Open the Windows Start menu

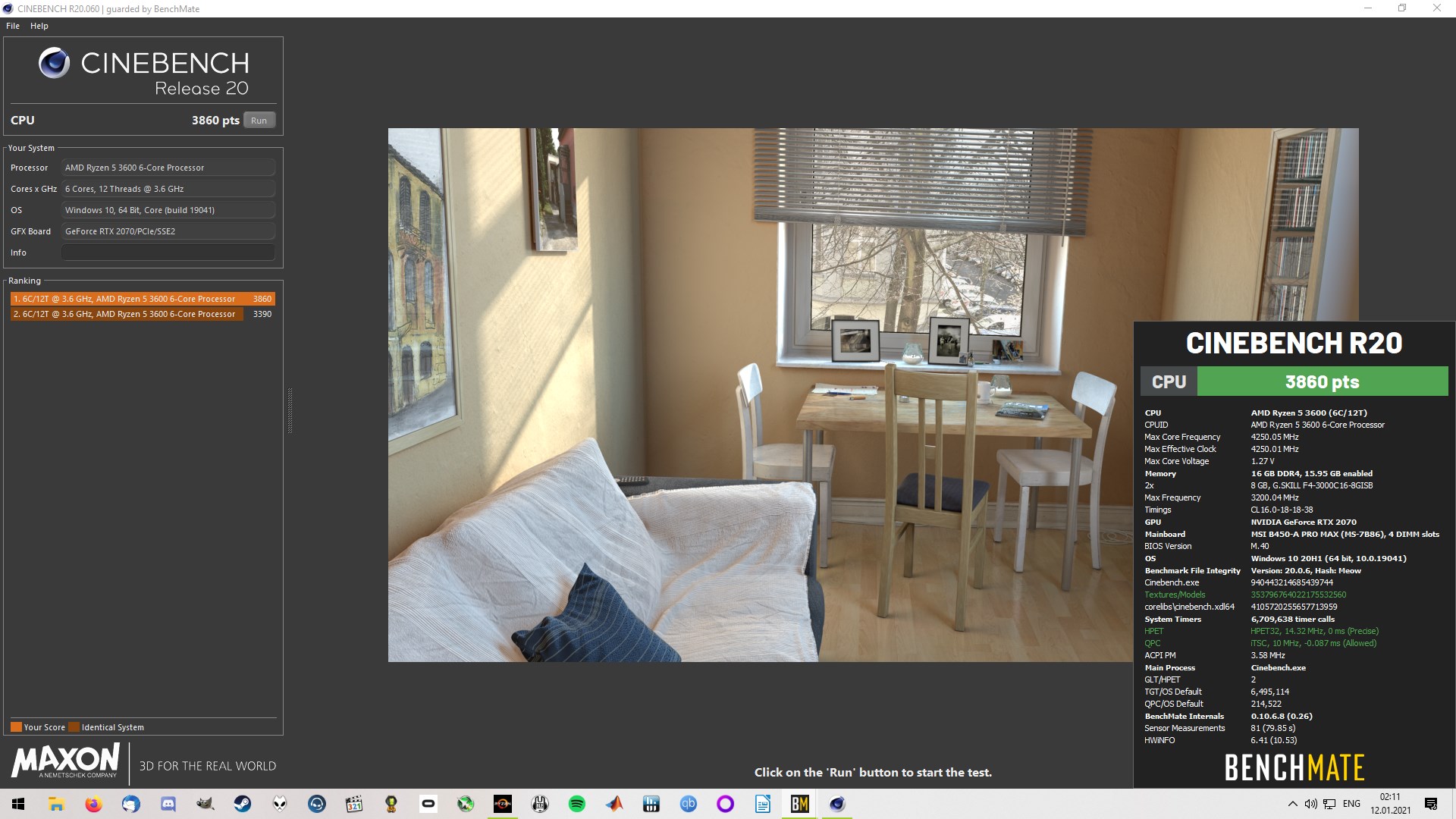point(18,804)
